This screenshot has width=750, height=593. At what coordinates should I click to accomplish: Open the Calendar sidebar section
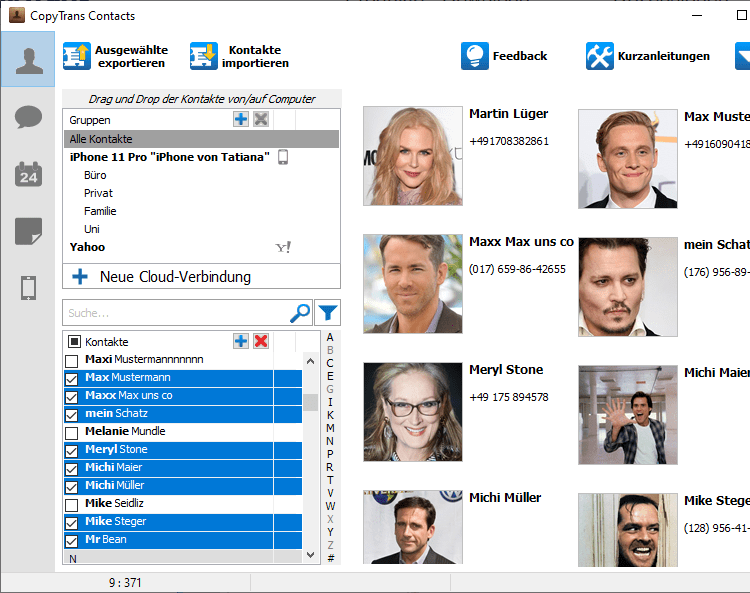28,174
